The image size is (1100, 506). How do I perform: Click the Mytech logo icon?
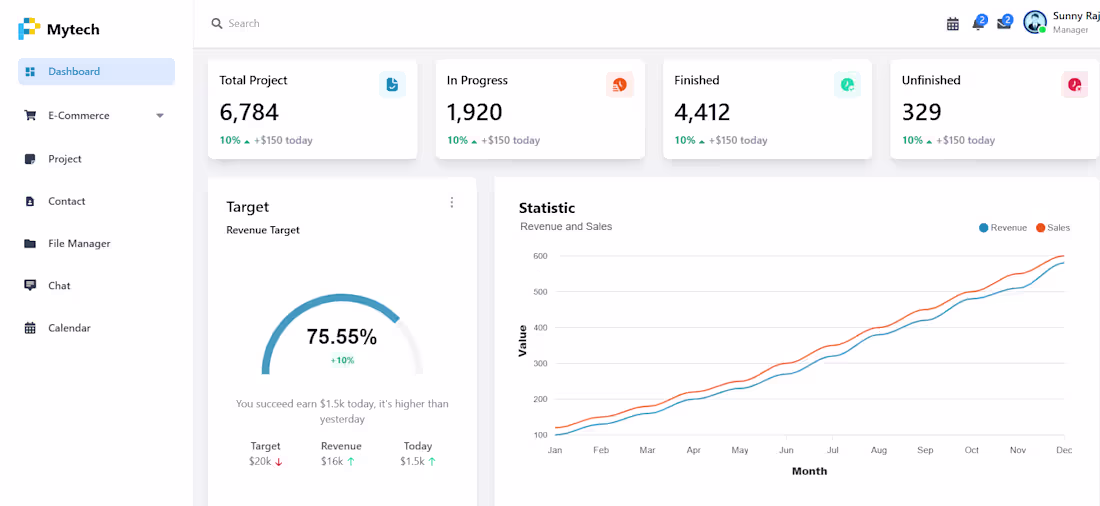pyautogui.click(x=29, y=29)
